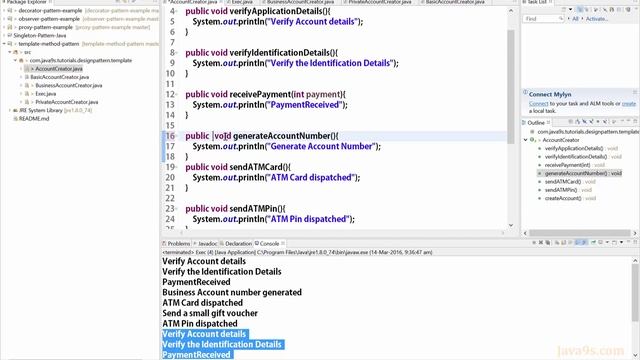The width and height of the screenshot is (640, 360).
Task: Collapse code fold at line 12
Action: tap(177, 94)
